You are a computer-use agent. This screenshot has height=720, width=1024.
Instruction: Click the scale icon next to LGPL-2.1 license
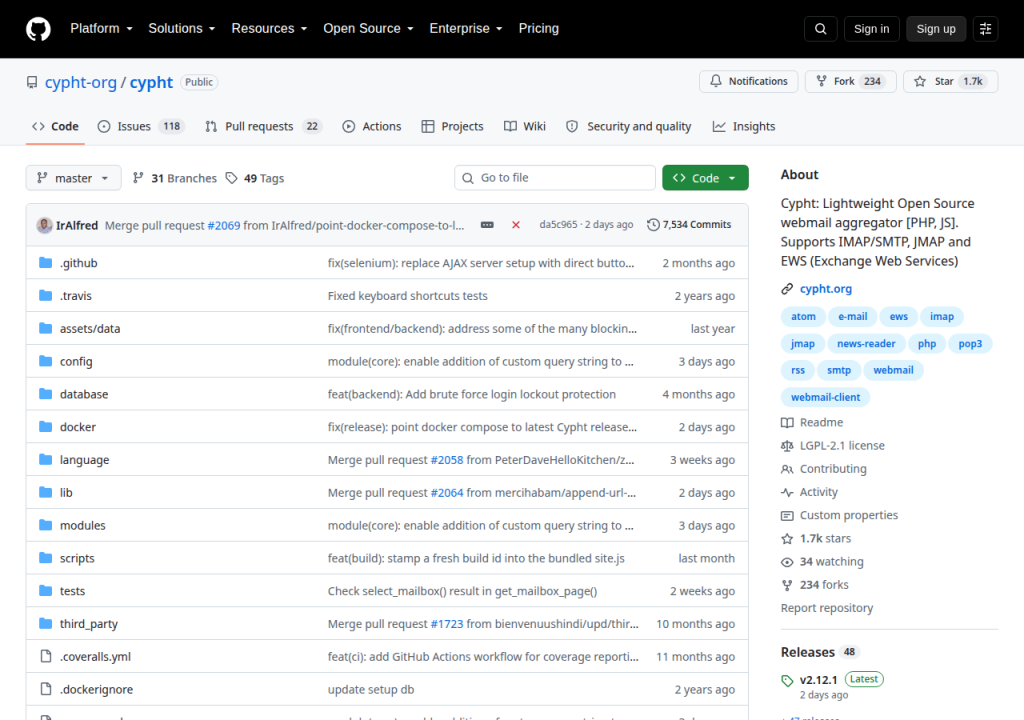click(x=787, y=446)
